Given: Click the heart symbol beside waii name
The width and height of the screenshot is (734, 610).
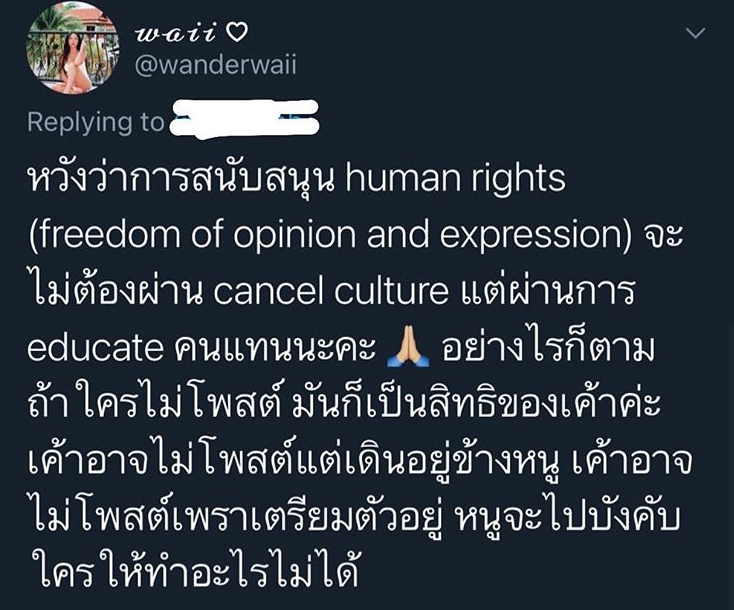Looking at the screenshot, I should (x=236, y=33).
